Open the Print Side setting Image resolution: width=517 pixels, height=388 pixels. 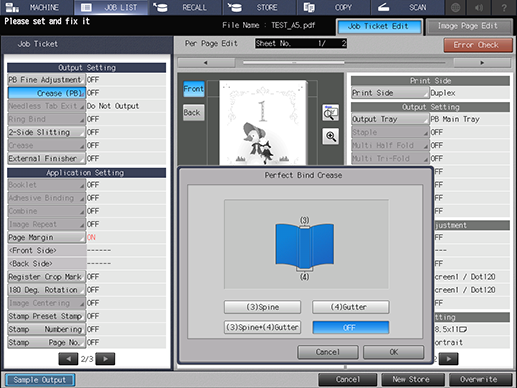(390, 93)
